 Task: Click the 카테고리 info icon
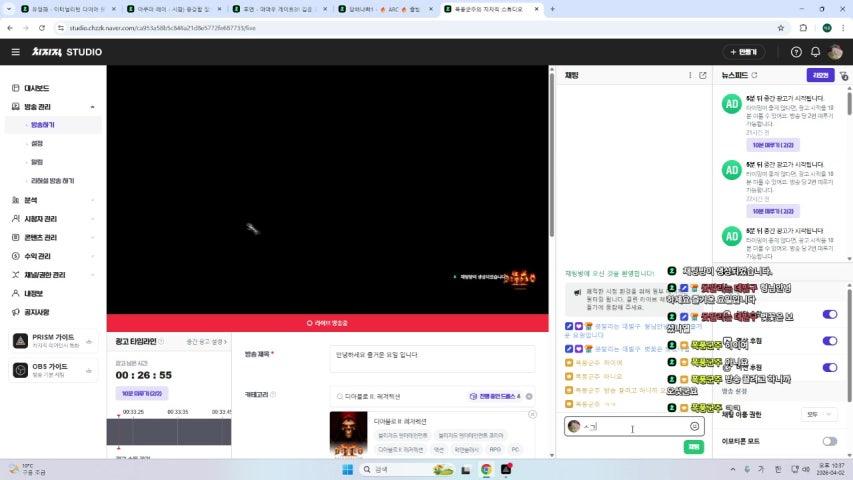273,395
